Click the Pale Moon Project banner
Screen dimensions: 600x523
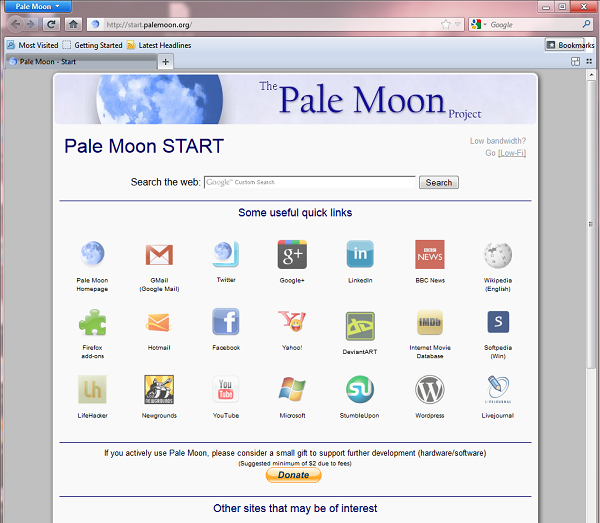(x=295, y=99)
